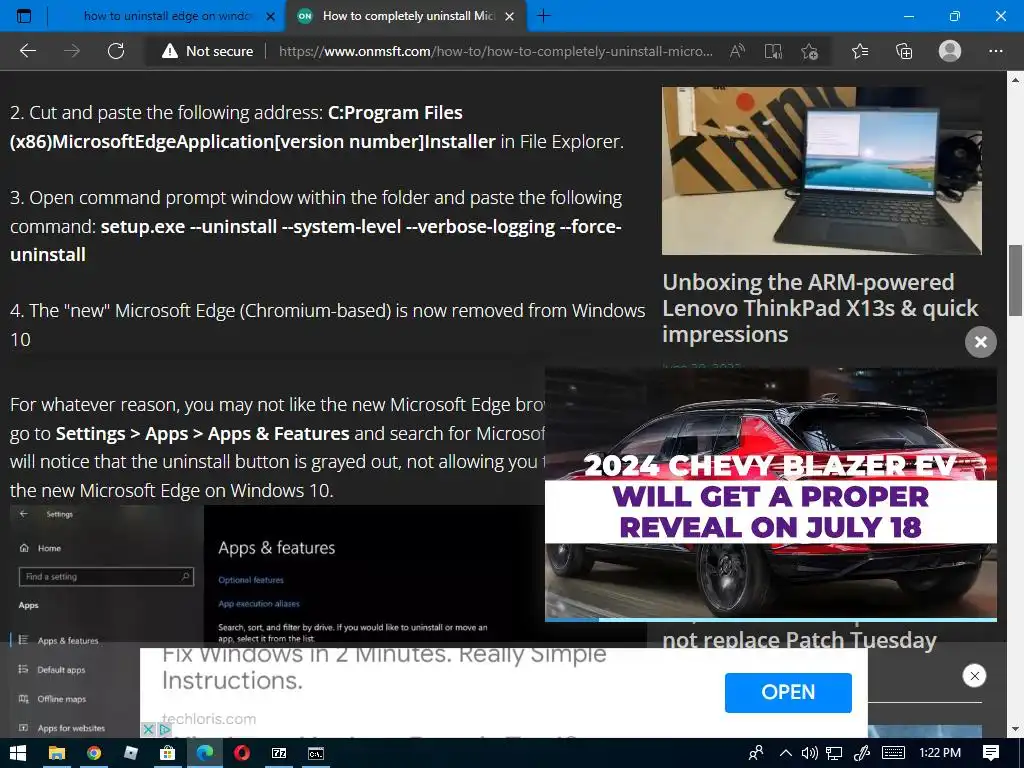Open Microsoft Store from taskbar
The image size is (1024, 768).
pyautogui.click(x=168, y=753)
